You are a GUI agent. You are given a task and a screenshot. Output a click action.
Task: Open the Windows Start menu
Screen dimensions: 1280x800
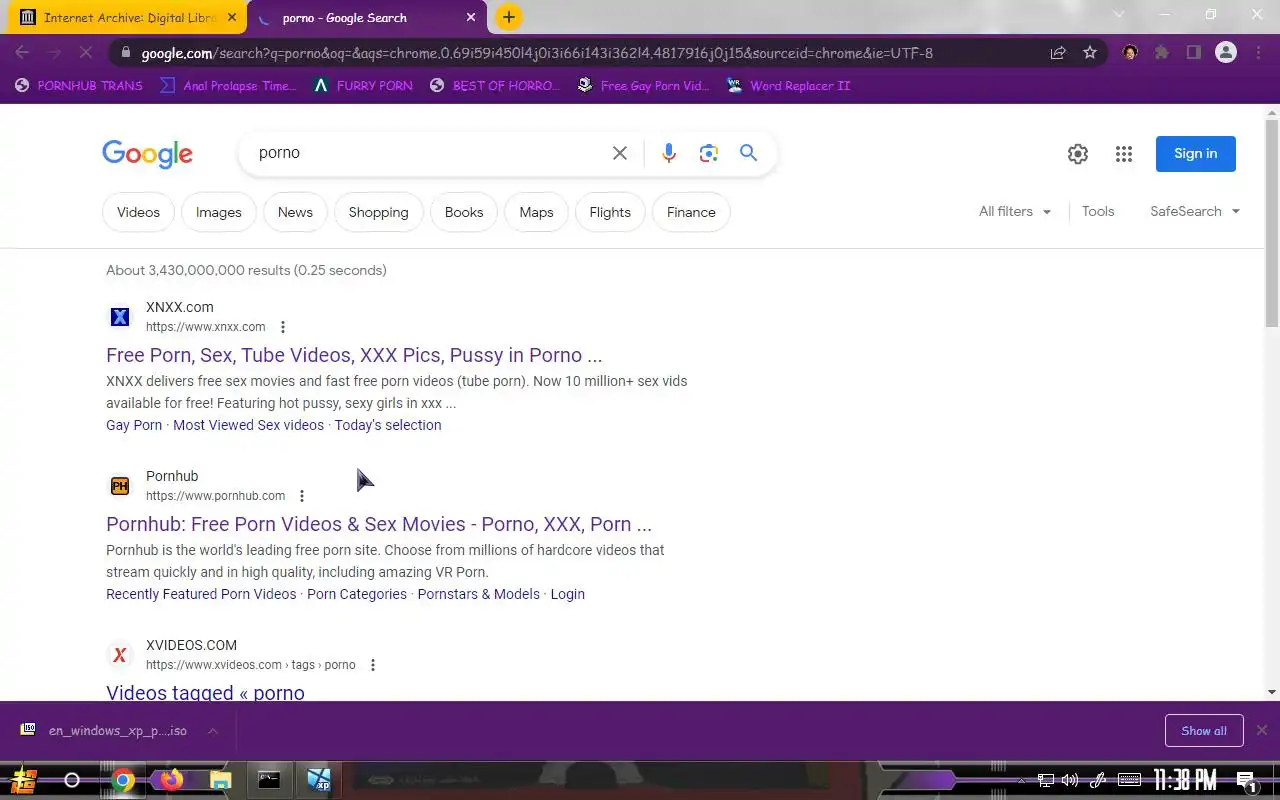[x=24, y=780]
